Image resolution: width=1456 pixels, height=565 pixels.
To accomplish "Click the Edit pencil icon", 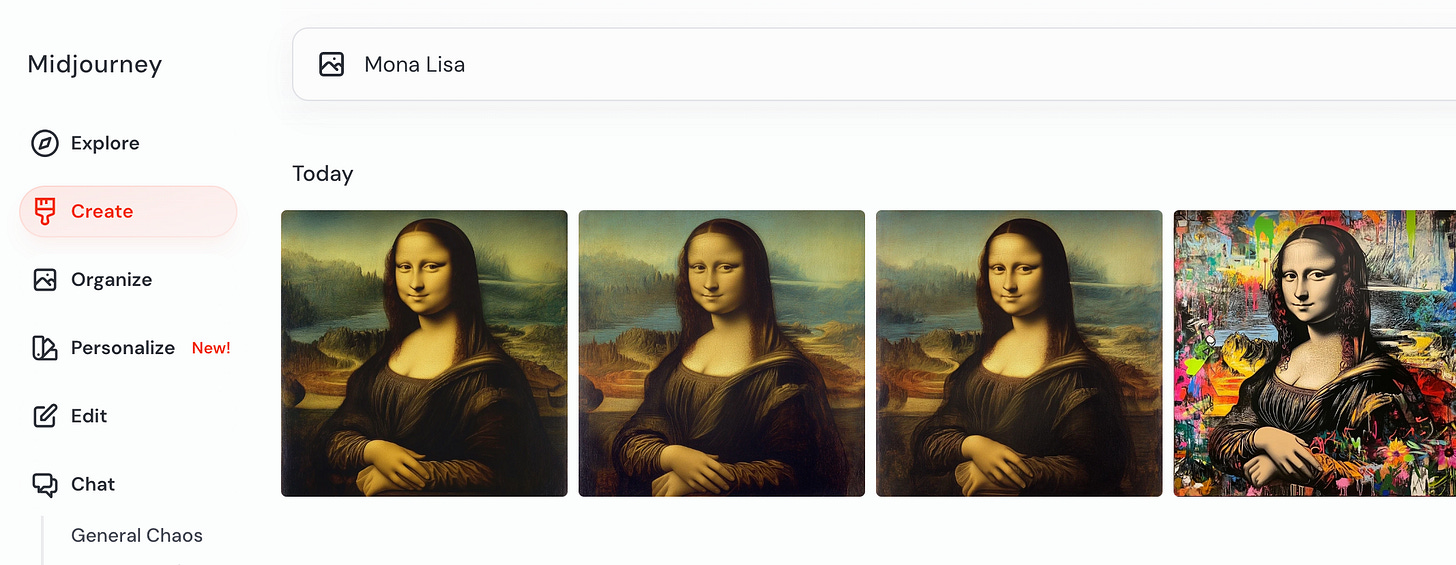I will tap(45, 416).
